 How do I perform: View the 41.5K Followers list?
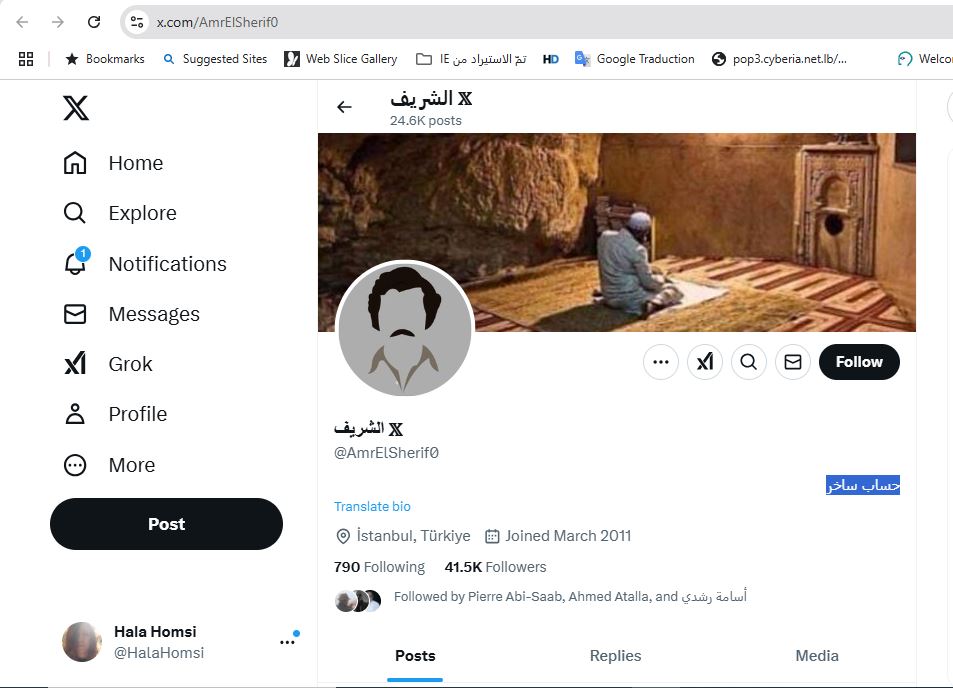pyautogui.click(x=495, y=567)
